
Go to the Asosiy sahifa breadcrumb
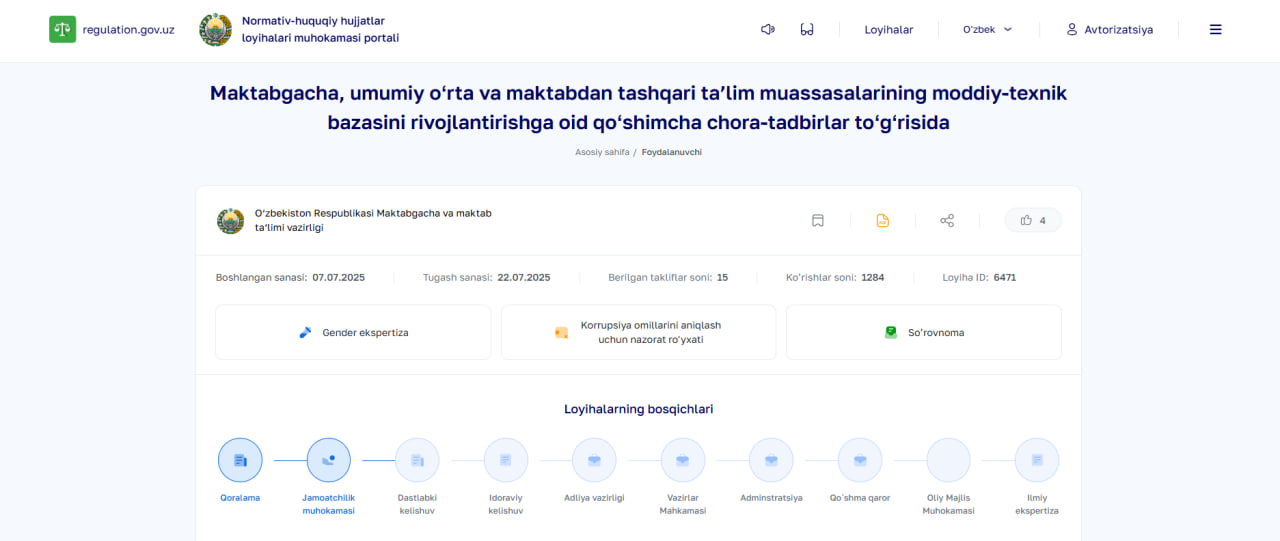(602, 152)
